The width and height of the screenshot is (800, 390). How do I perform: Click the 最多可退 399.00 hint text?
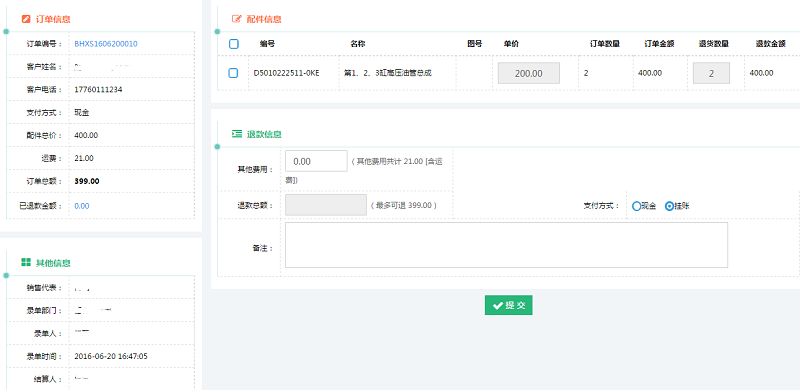pos(404,205)
